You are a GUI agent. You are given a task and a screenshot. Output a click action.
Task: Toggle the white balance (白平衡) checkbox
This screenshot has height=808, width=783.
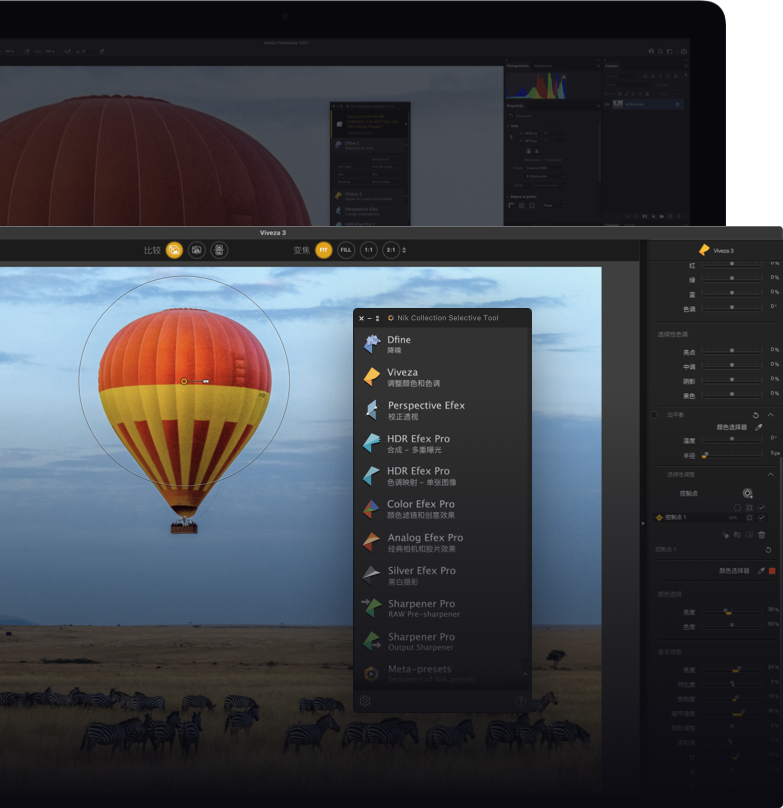[654, 415]
